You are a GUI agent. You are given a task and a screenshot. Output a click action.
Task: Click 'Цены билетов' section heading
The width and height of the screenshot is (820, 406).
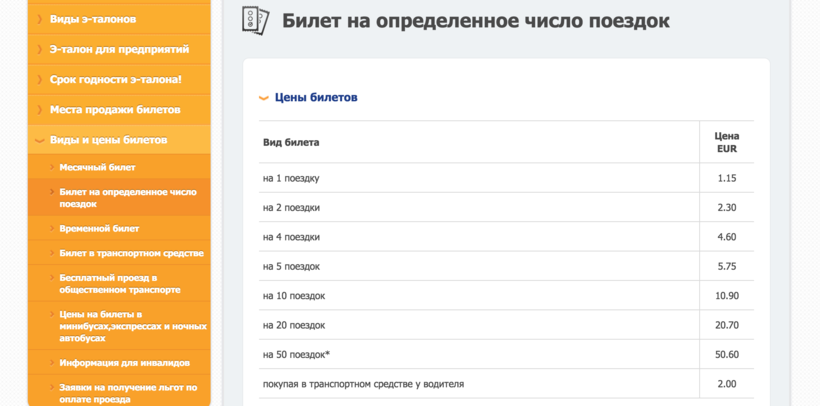(316, 98)
